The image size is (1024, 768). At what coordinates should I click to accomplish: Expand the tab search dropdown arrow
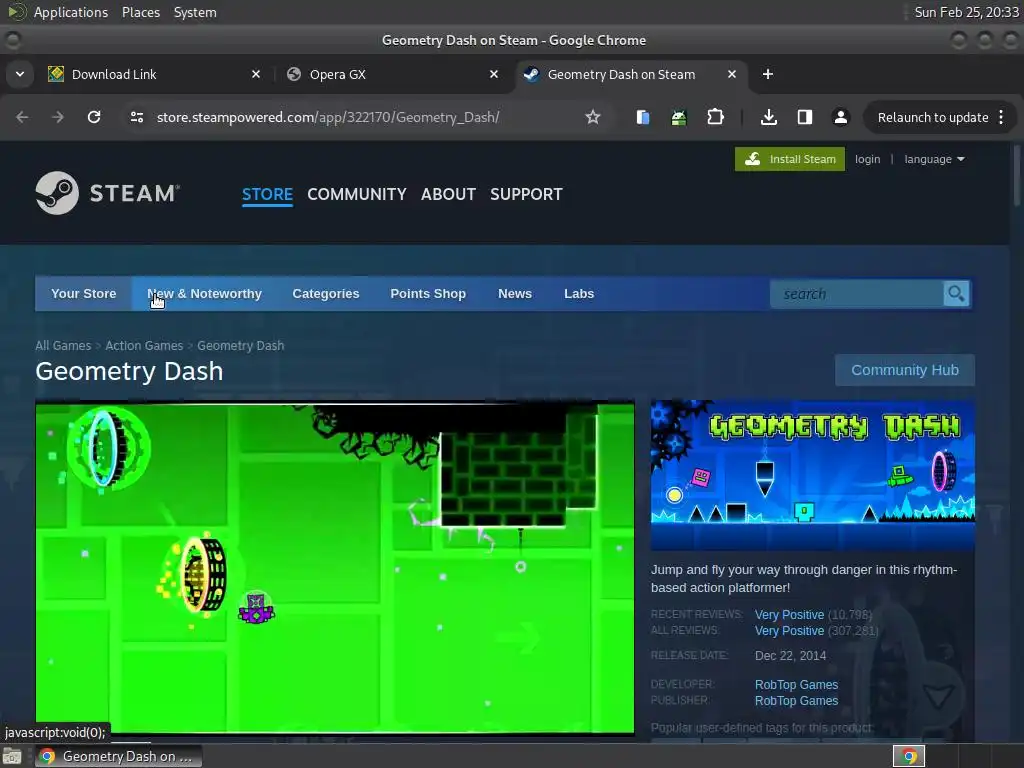[20, 74]
